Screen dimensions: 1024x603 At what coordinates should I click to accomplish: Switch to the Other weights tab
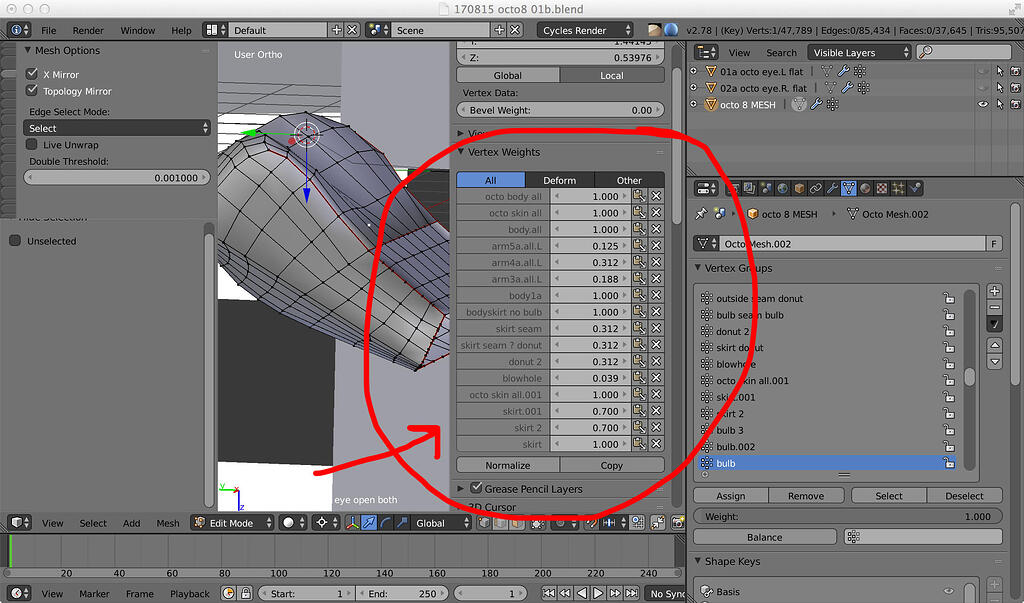pos(629,180)
